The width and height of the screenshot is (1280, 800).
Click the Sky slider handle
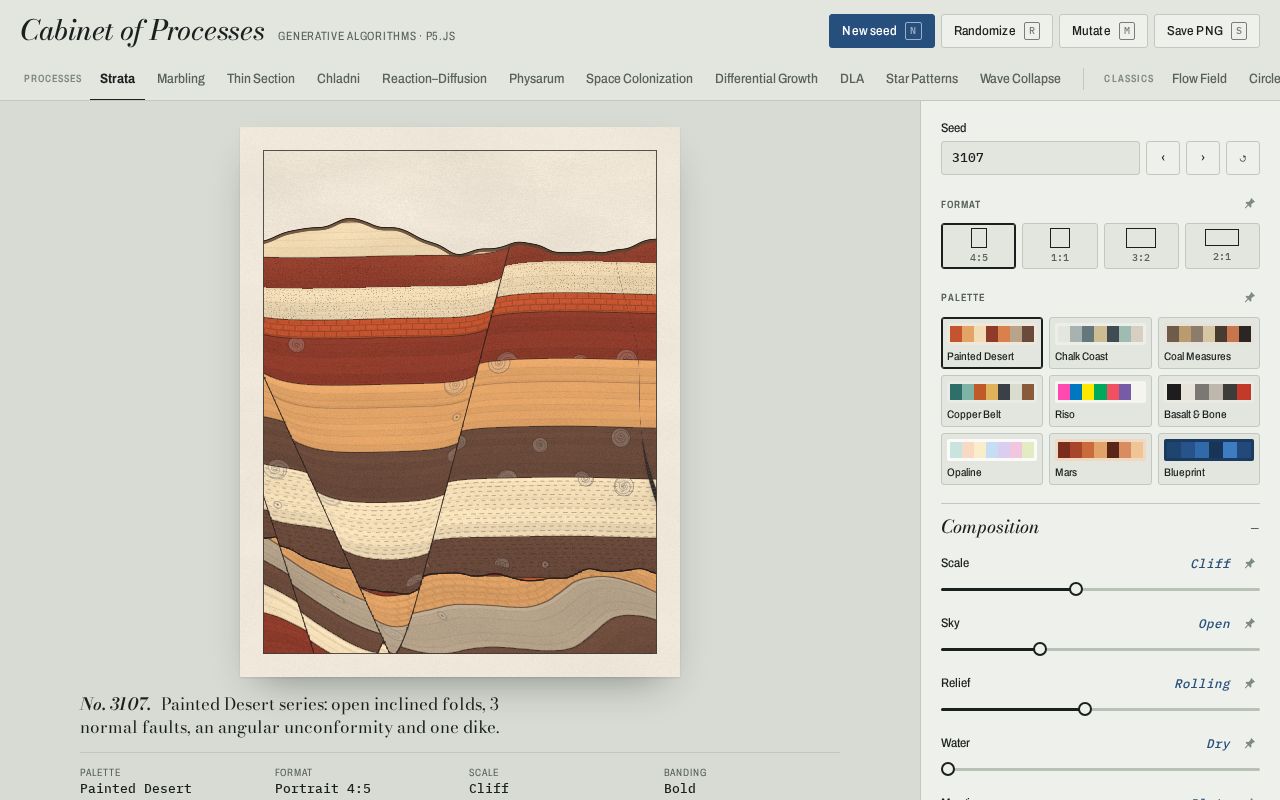click(1040, 649)
